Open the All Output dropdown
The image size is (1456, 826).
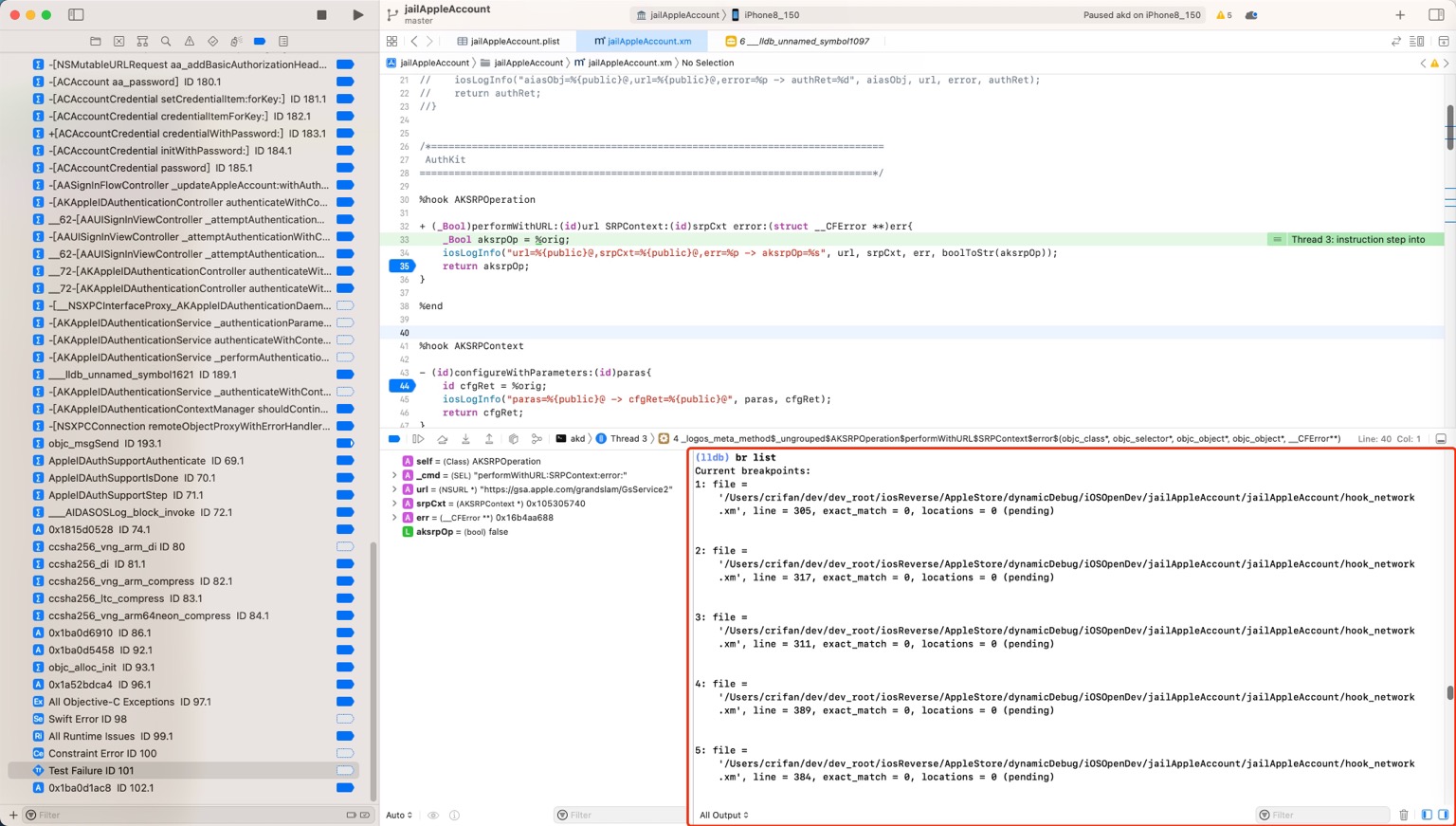[724, 816]
